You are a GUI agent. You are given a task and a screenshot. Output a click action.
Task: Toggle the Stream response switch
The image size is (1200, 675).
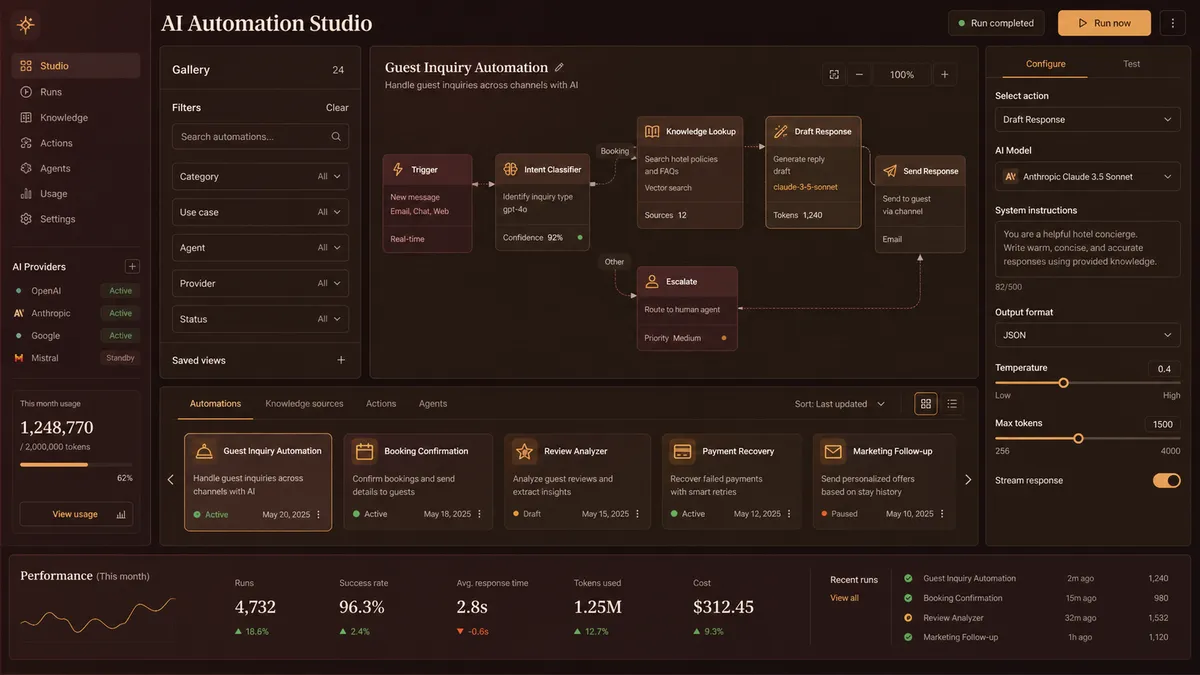[x=1166, y=481]
